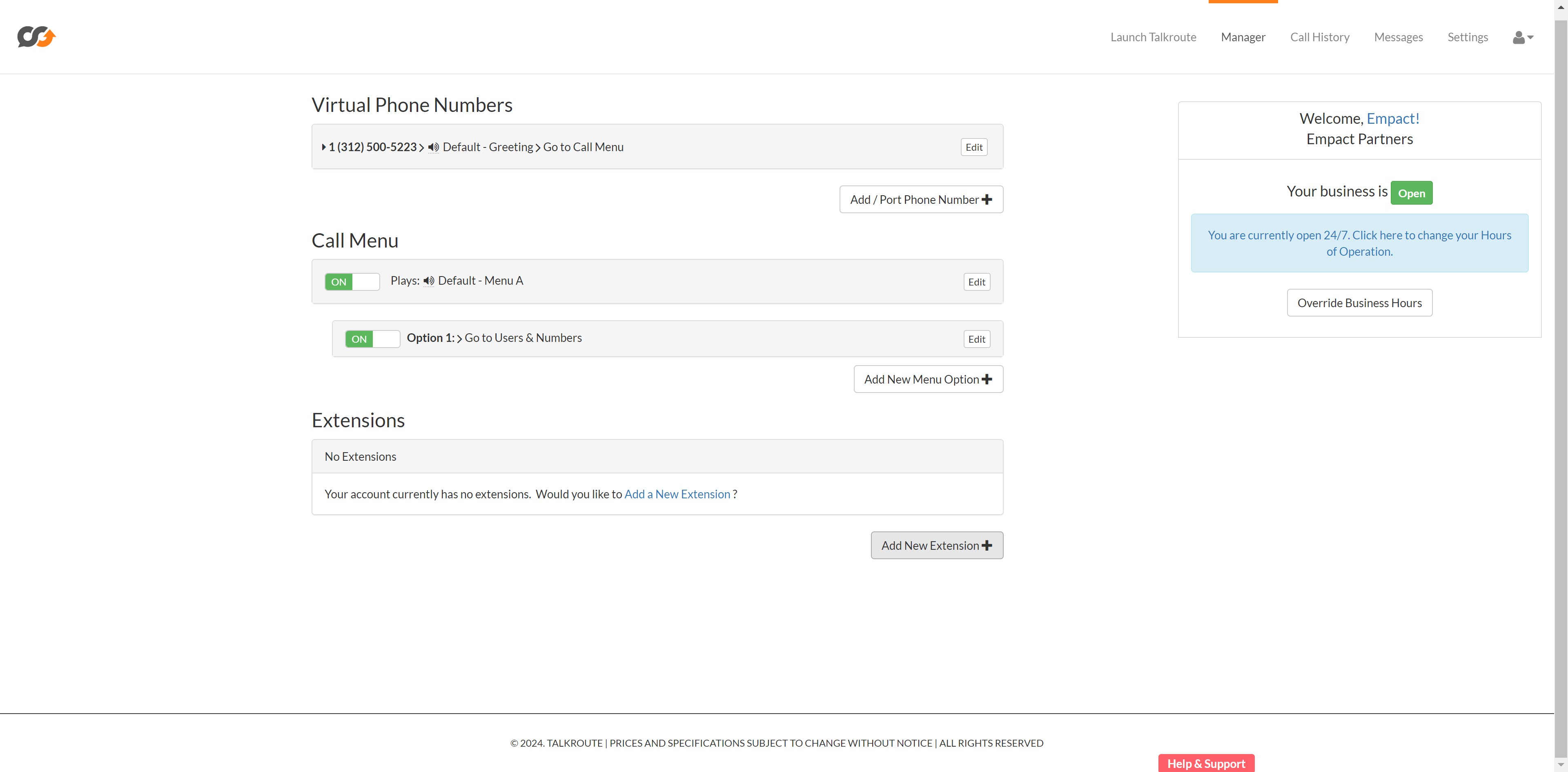Click the green Open business status badge
Screen dimensions: 1568x772
pos(1411,194)
